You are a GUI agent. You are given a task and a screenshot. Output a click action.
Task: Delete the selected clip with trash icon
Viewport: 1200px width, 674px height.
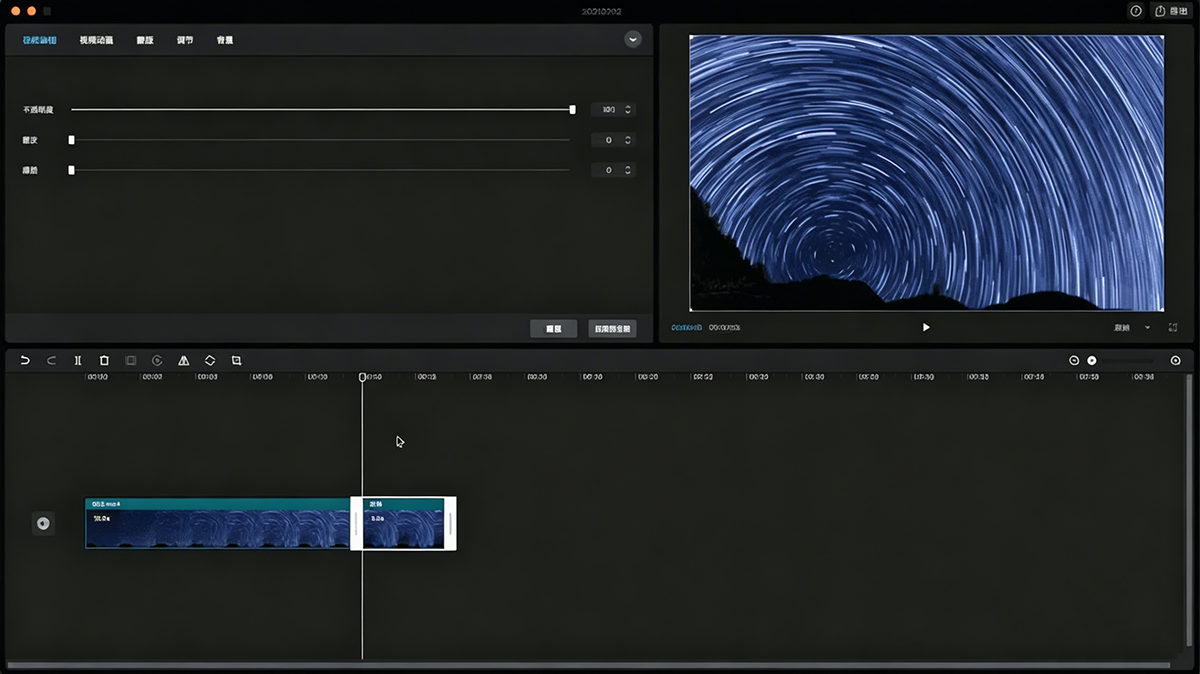(104, 360)
